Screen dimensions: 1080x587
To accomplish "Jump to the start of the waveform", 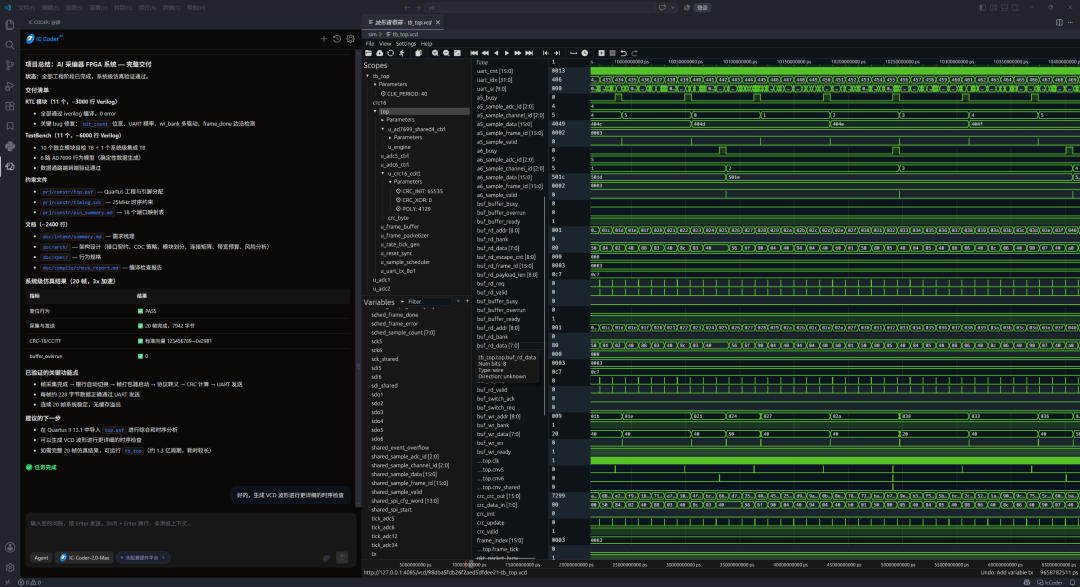I will click(474, 53).
